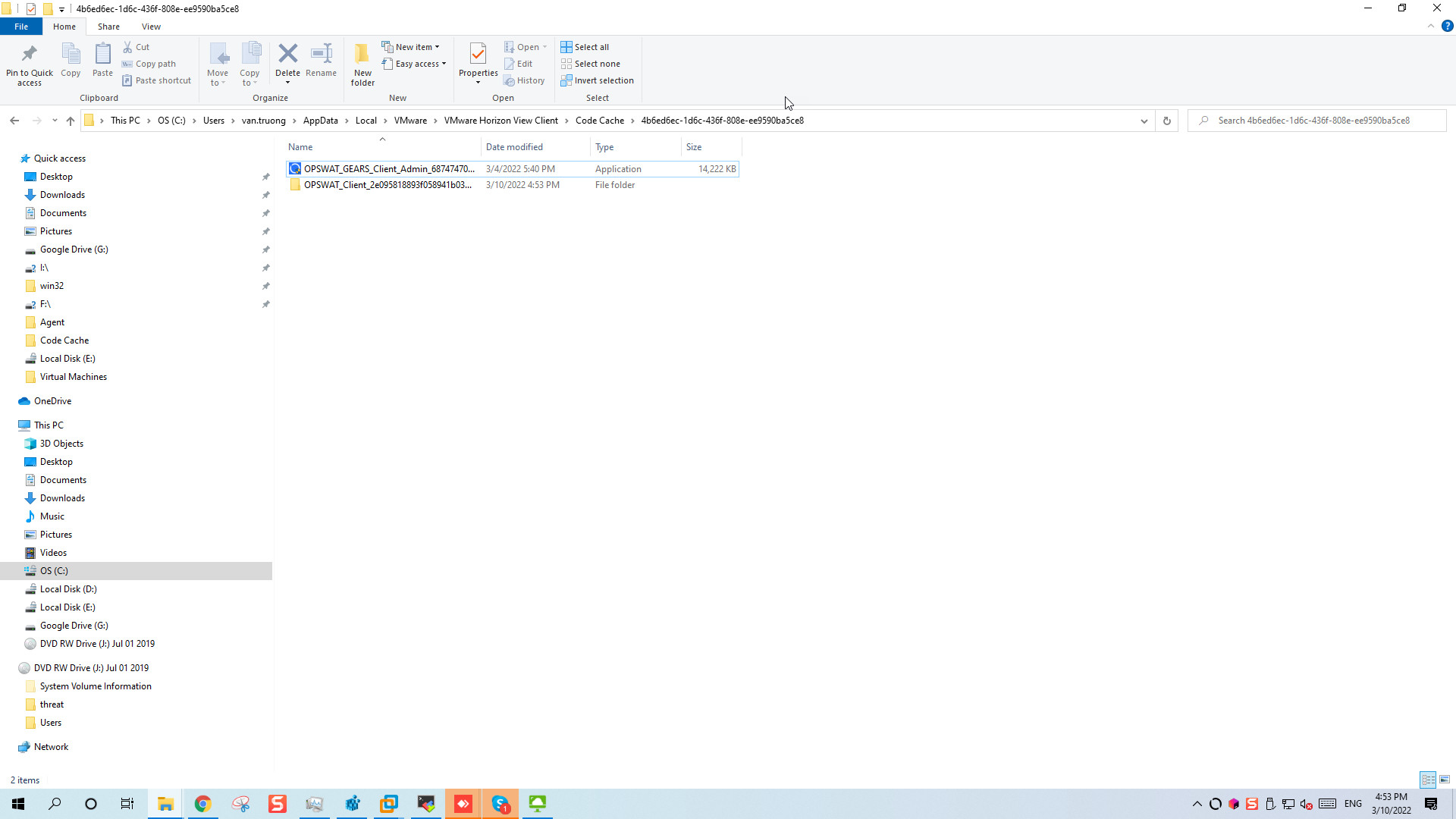Screen dimensions: 1456x819
Task: Expand the address bar history dropdown
Action: click(x=1144, y=121)
